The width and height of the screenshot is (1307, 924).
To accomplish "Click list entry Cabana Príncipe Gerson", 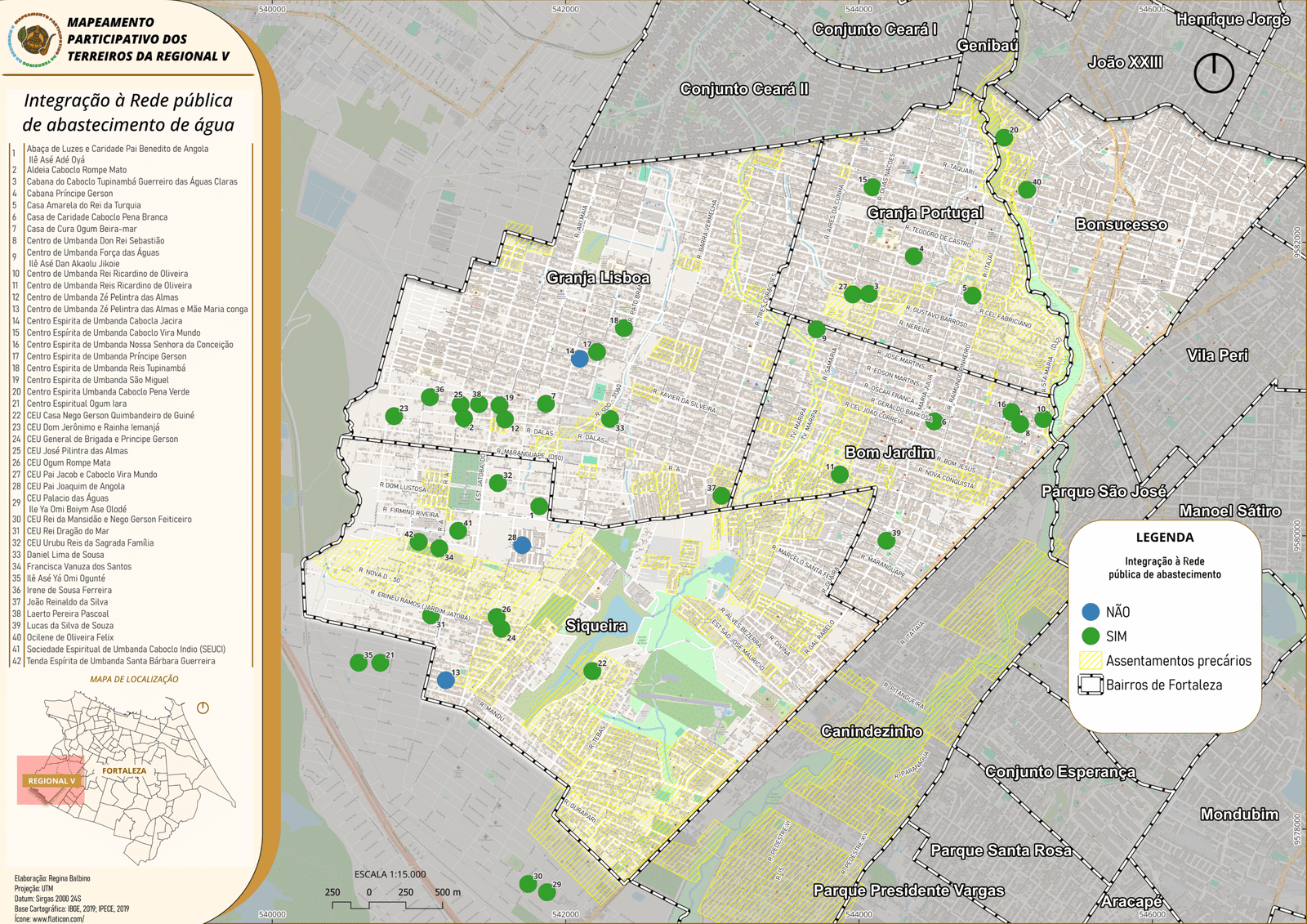I will coord(69,194).
